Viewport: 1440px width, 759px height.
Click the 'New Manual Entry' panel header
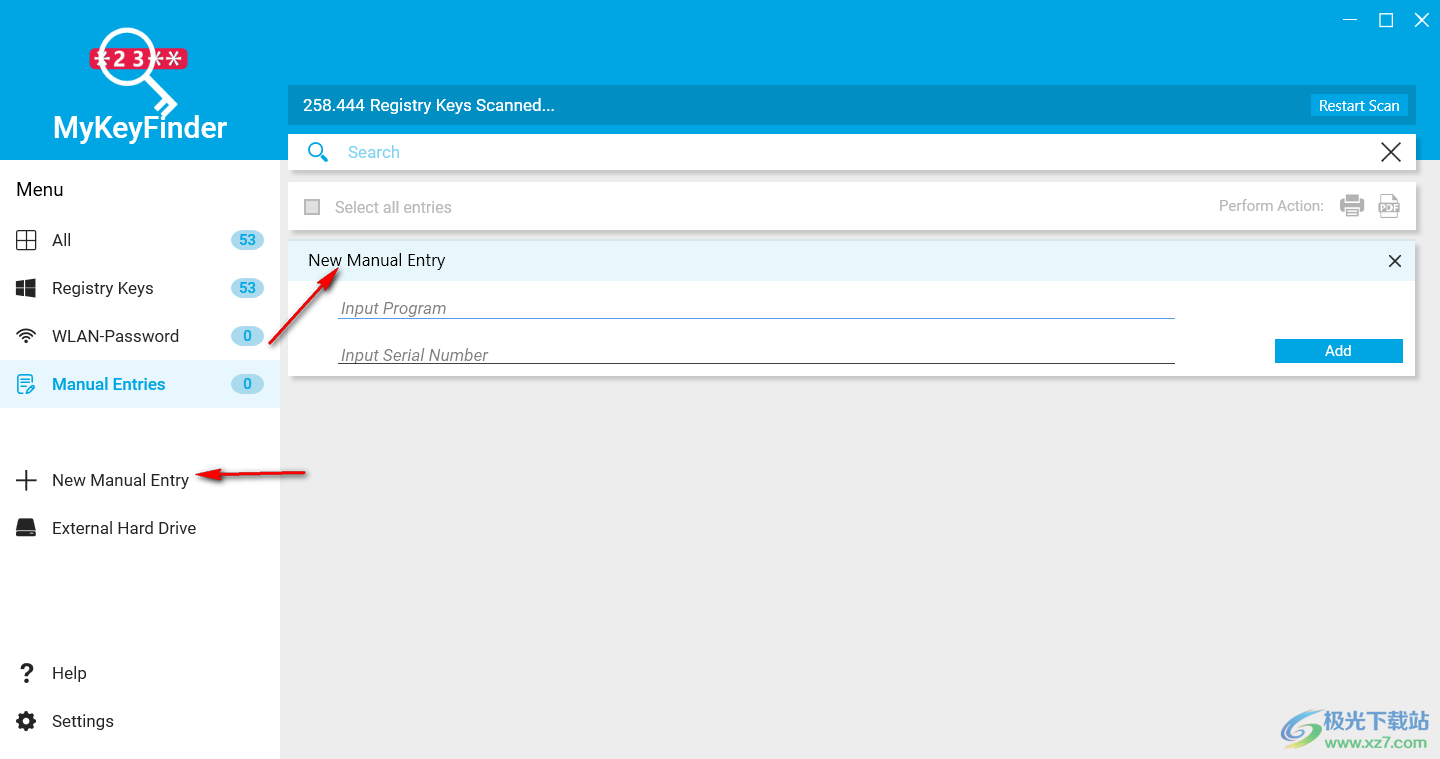click(x=852, y=261)
